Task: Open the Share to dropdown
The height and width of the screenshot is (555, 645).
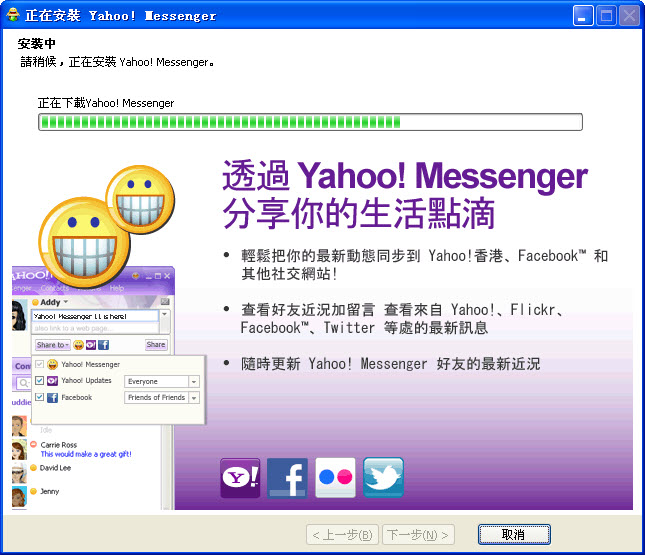Action: tap(53, 345)
